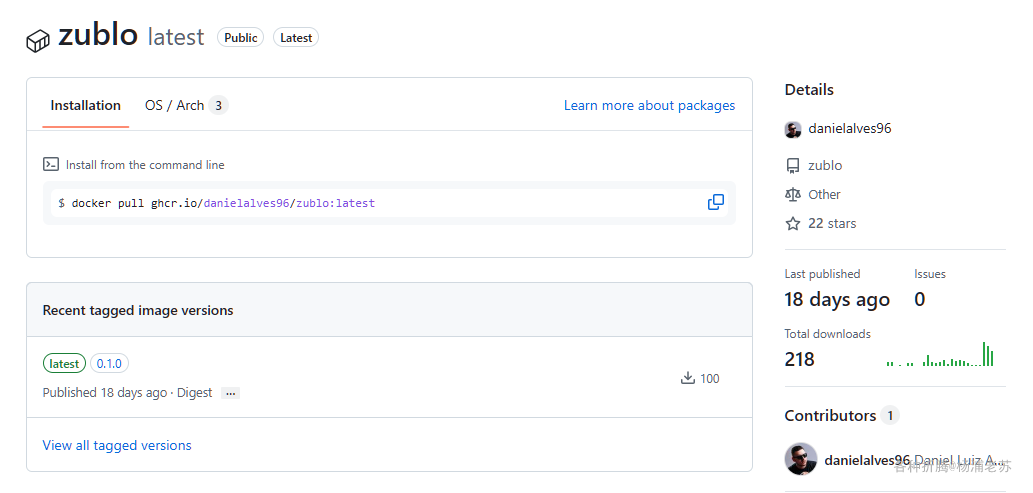Open Learn more about packages link

[x=649, y=105]
